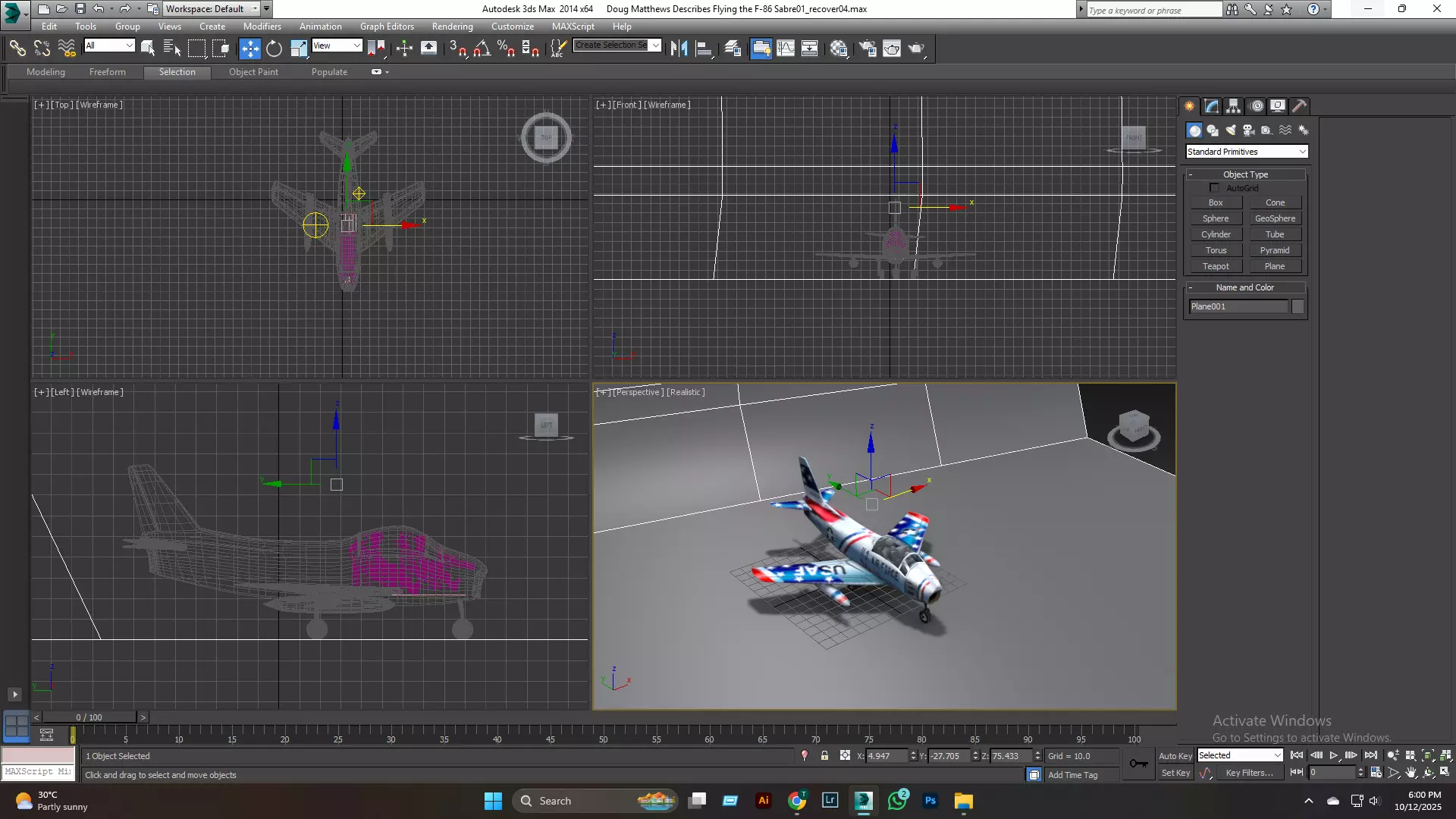The height and width of the screenshot is (819, 1456).
Task: Select Lights category in Create panel
Action: (1231, 130)
